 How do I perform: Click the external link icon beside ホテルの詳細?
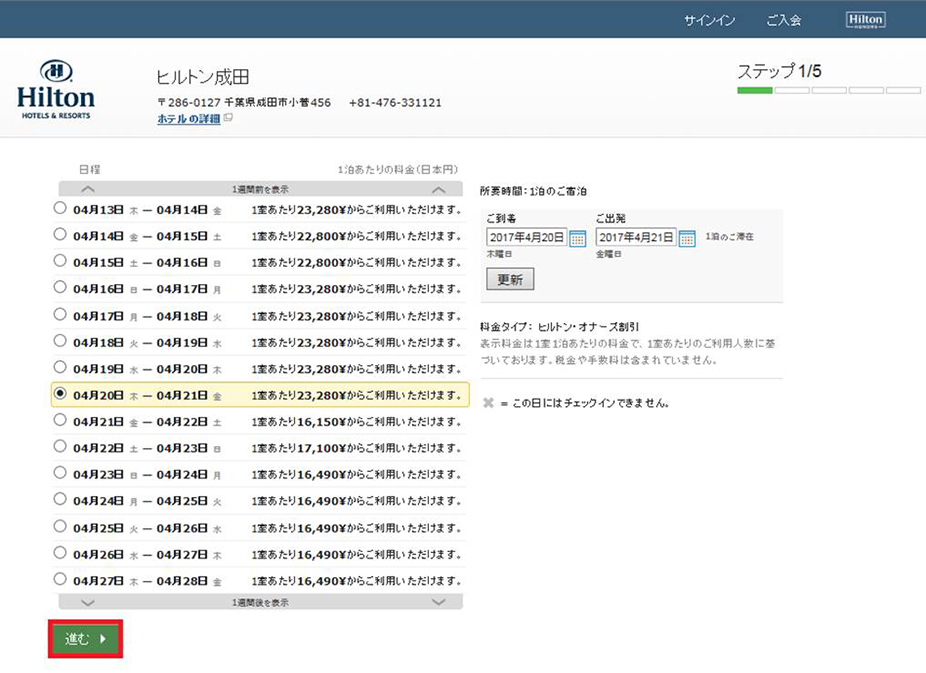pos(228,118)
